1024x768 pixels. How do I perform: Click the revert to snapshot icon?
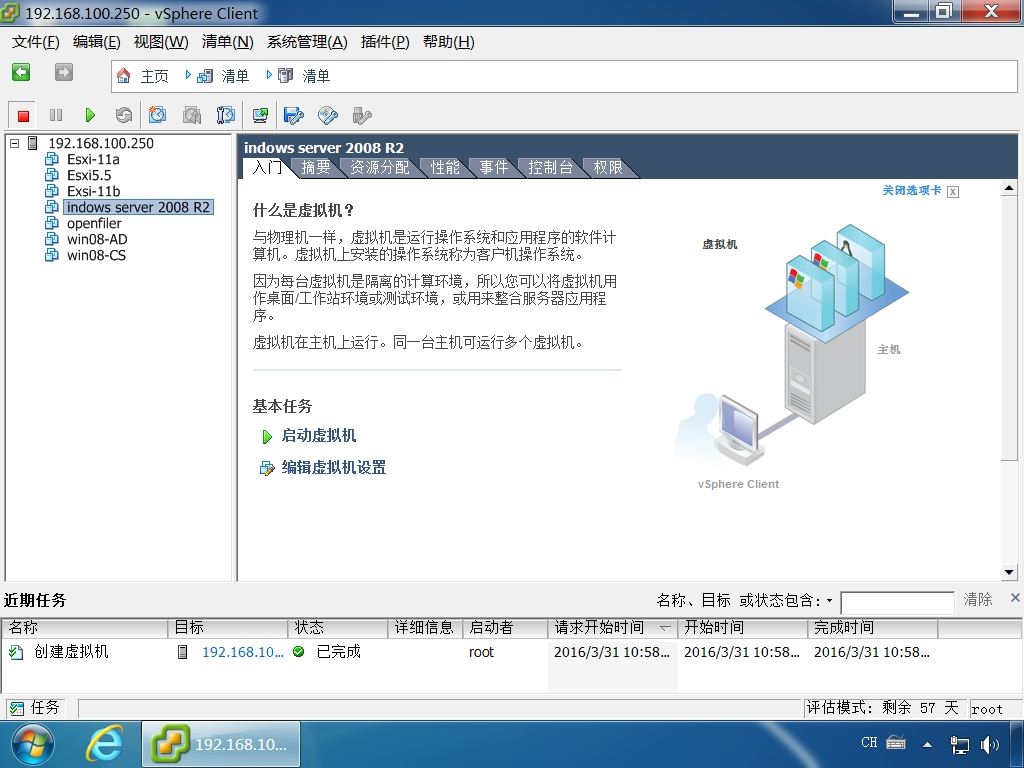pos(191,116)
